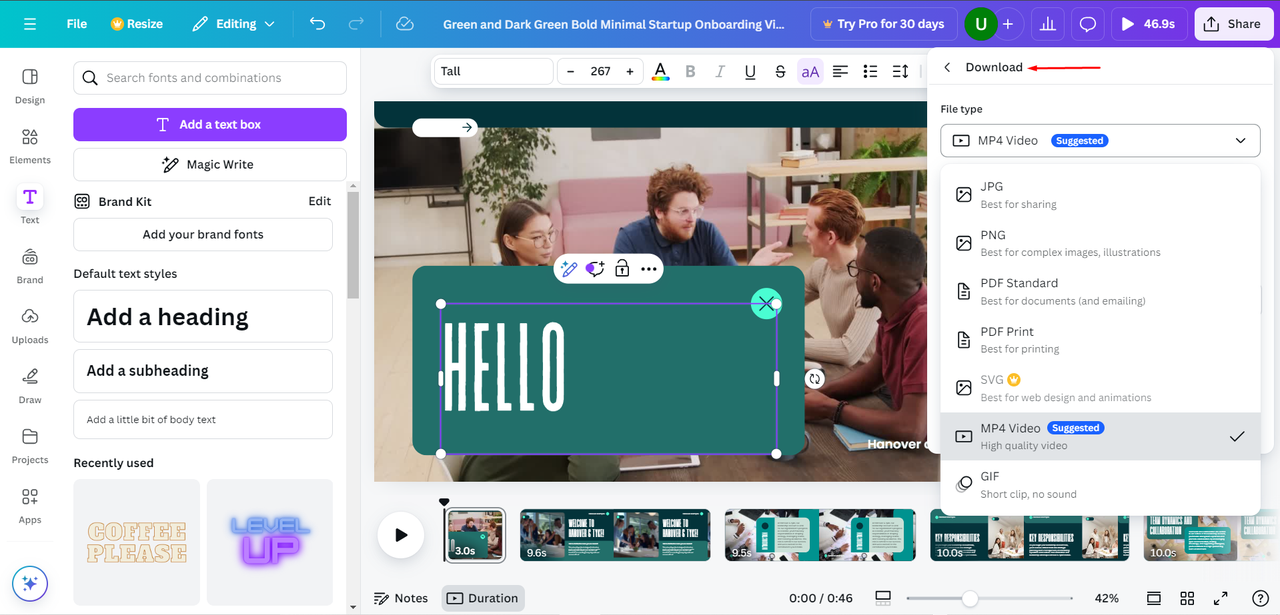
Task: Select PDF Standard file type
Action: click(1100, 291)
